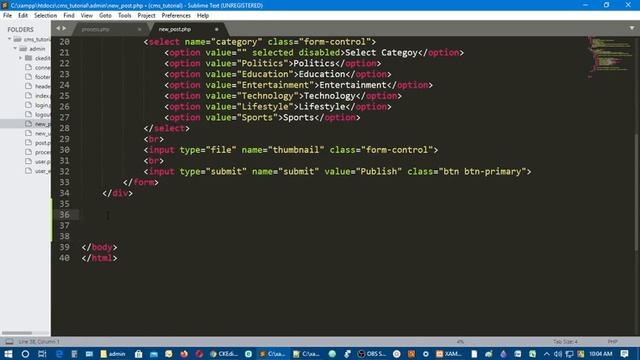The width and height of the screenshot is (640, 360).
Task: Collapse the admin folder
Action: point(15,49)
